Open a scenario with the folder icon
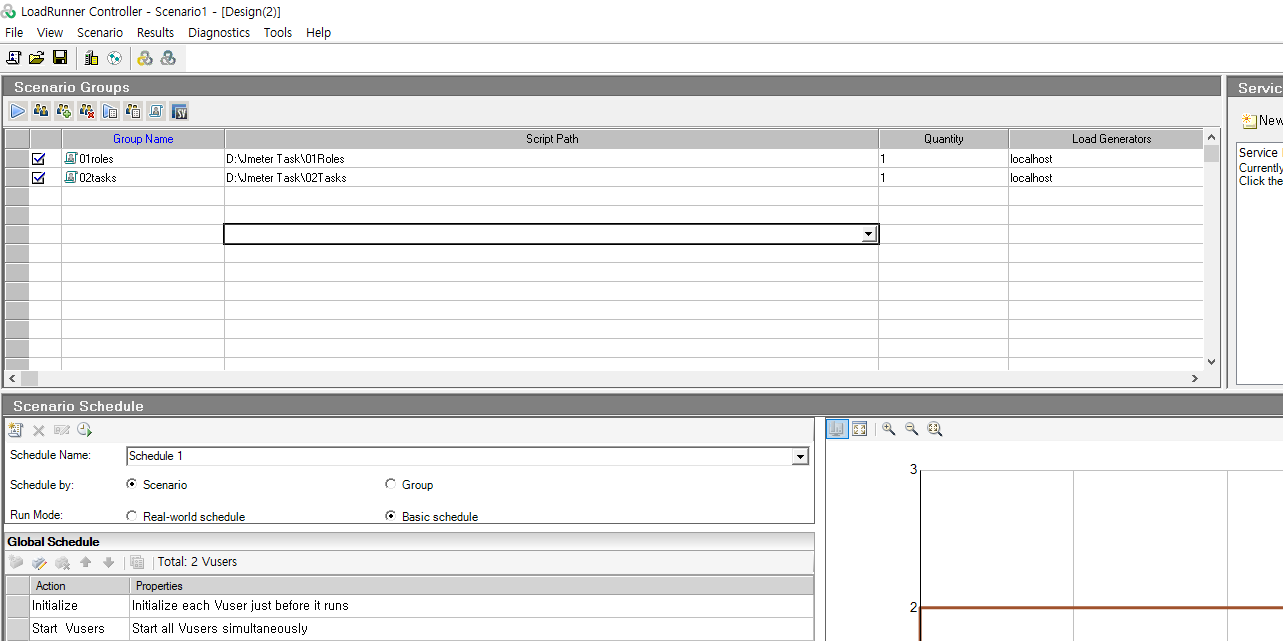 click(37, 58)
